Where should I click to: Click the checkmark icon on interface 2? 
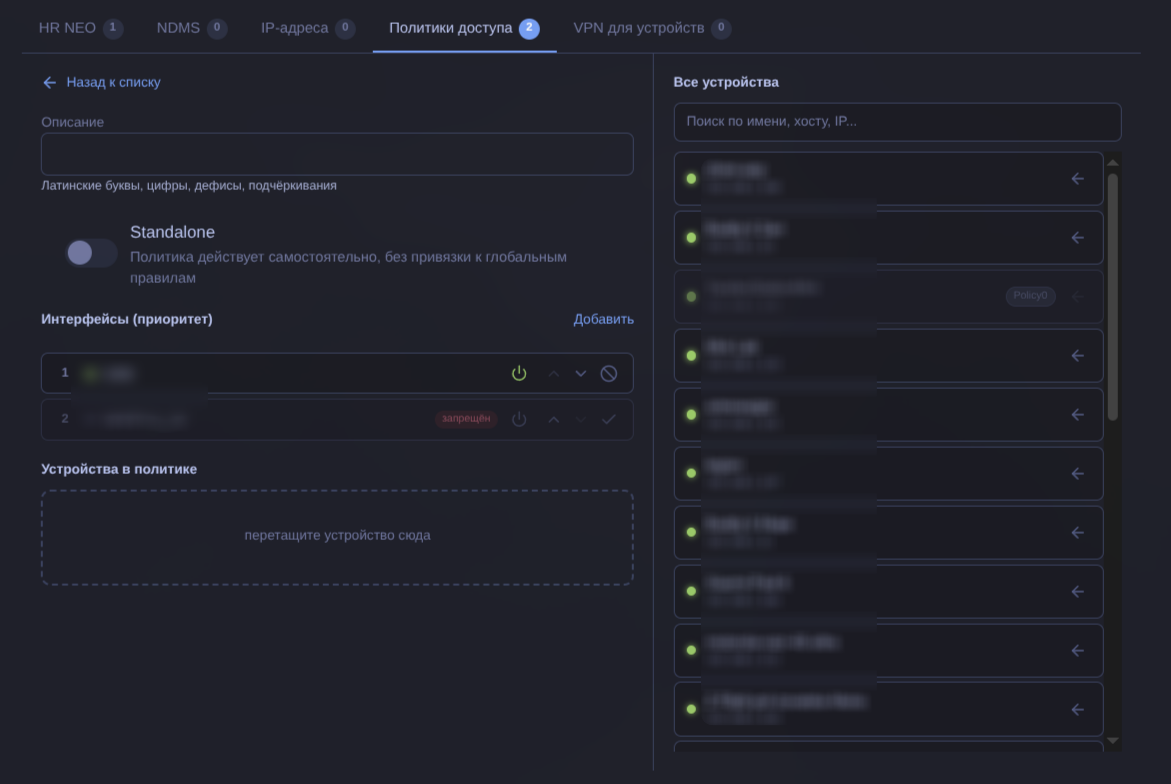tap(609, 419)
